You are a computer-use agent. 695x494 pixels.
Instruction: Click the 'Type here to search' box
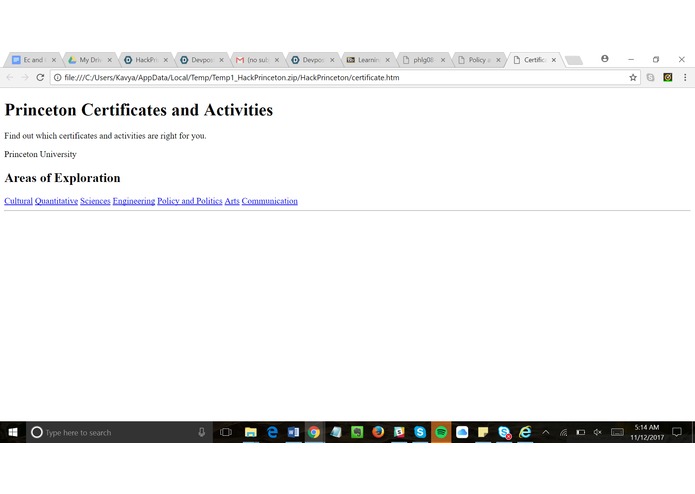[120, 432]
